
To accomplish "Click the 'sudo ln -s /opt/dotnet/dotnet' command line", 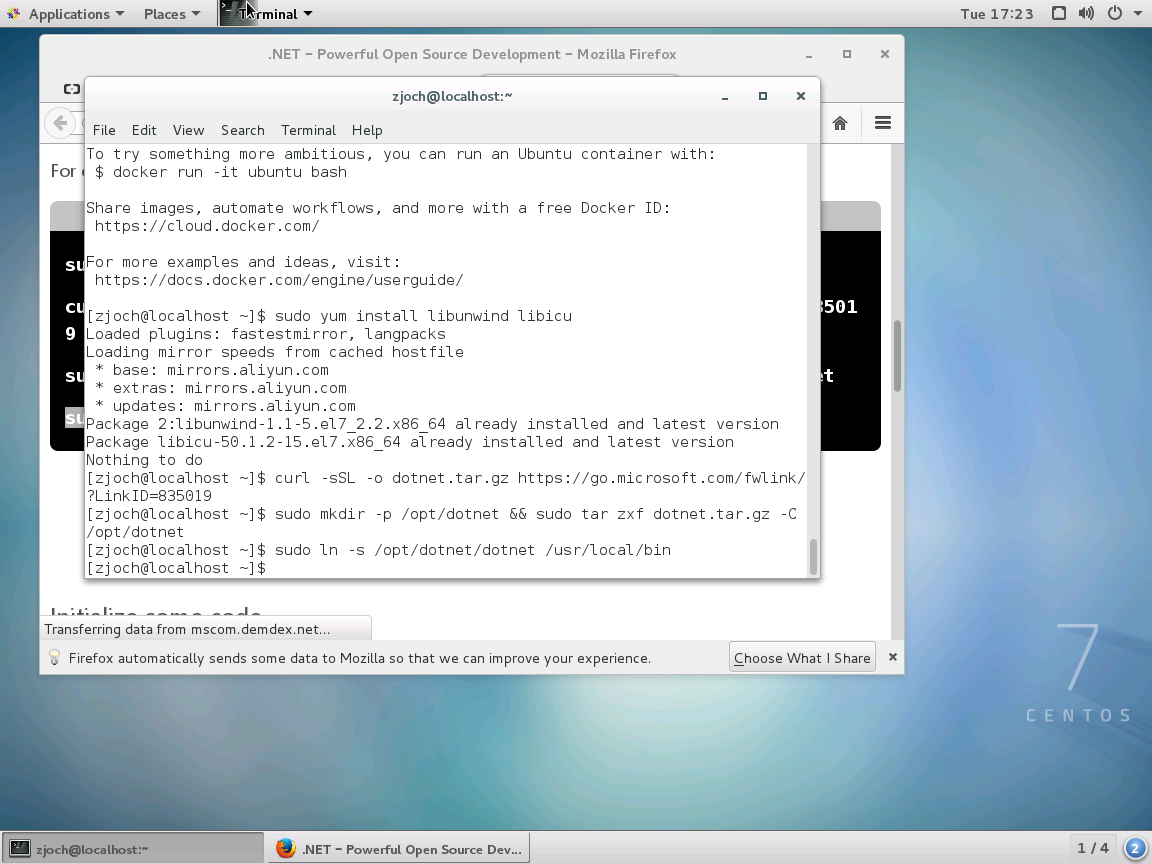I will coord(378,550).
